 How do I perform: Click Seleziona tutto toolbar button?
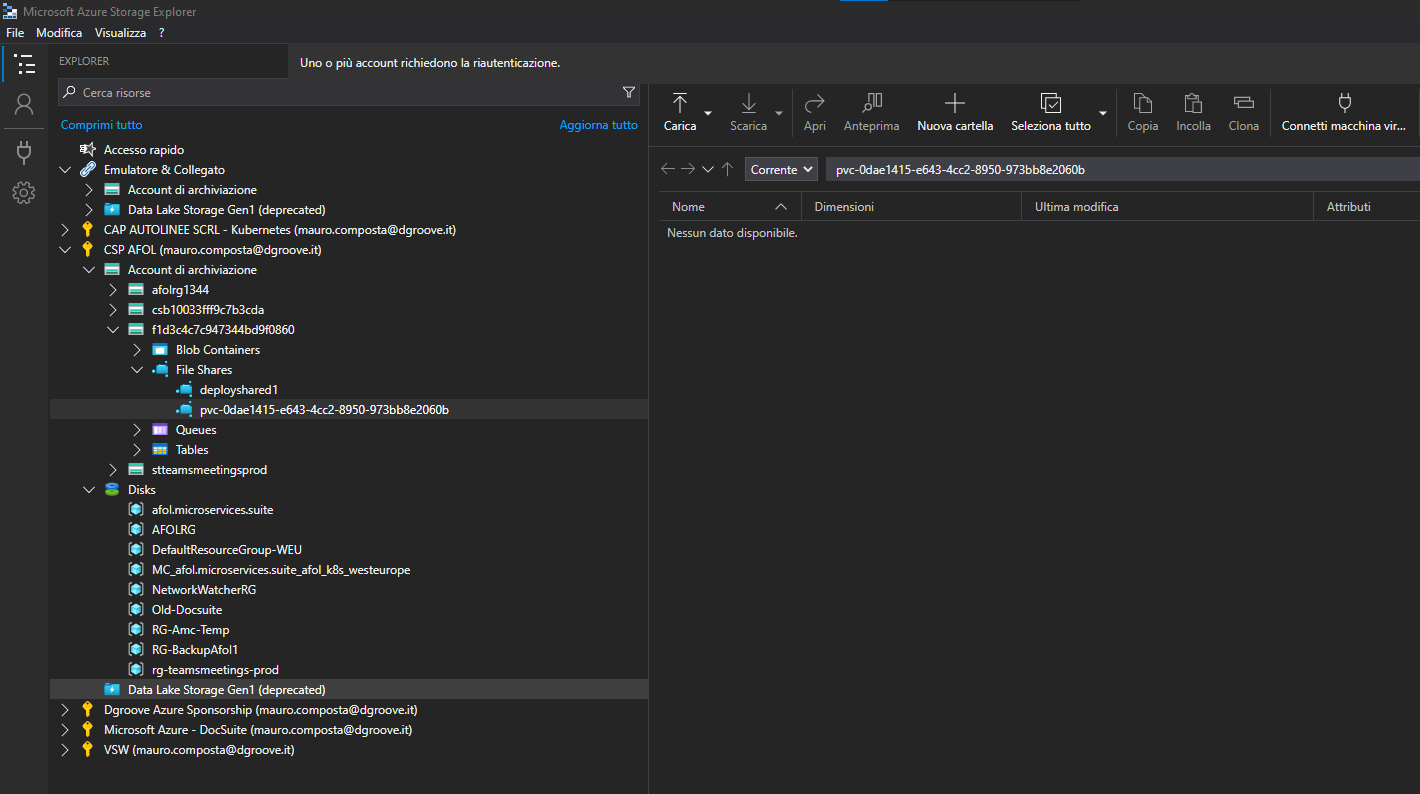point(1051,112)
